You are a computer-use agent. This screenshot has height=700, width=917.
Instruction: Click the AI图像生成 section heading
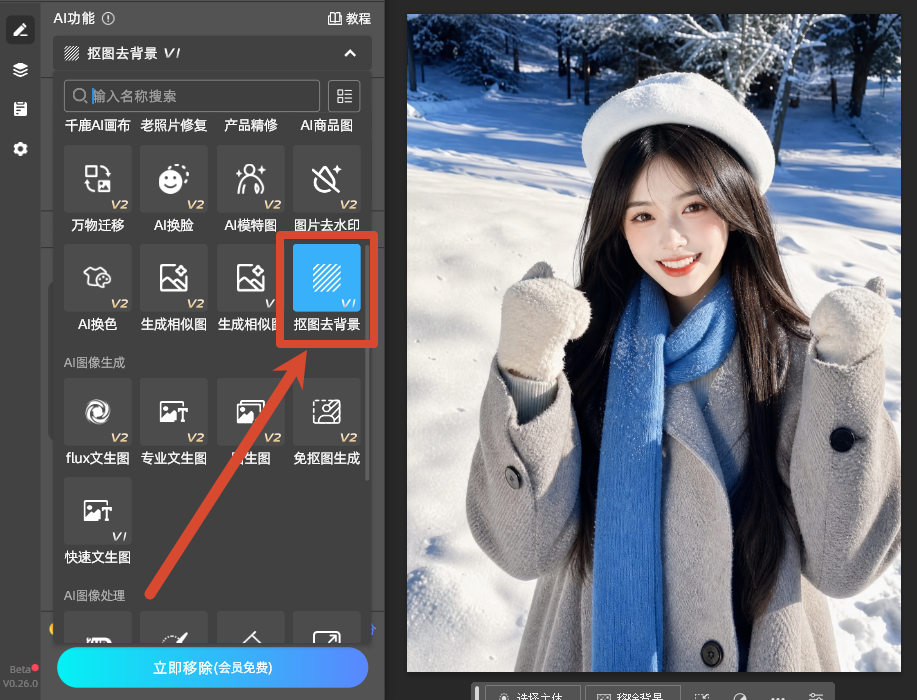94,363
